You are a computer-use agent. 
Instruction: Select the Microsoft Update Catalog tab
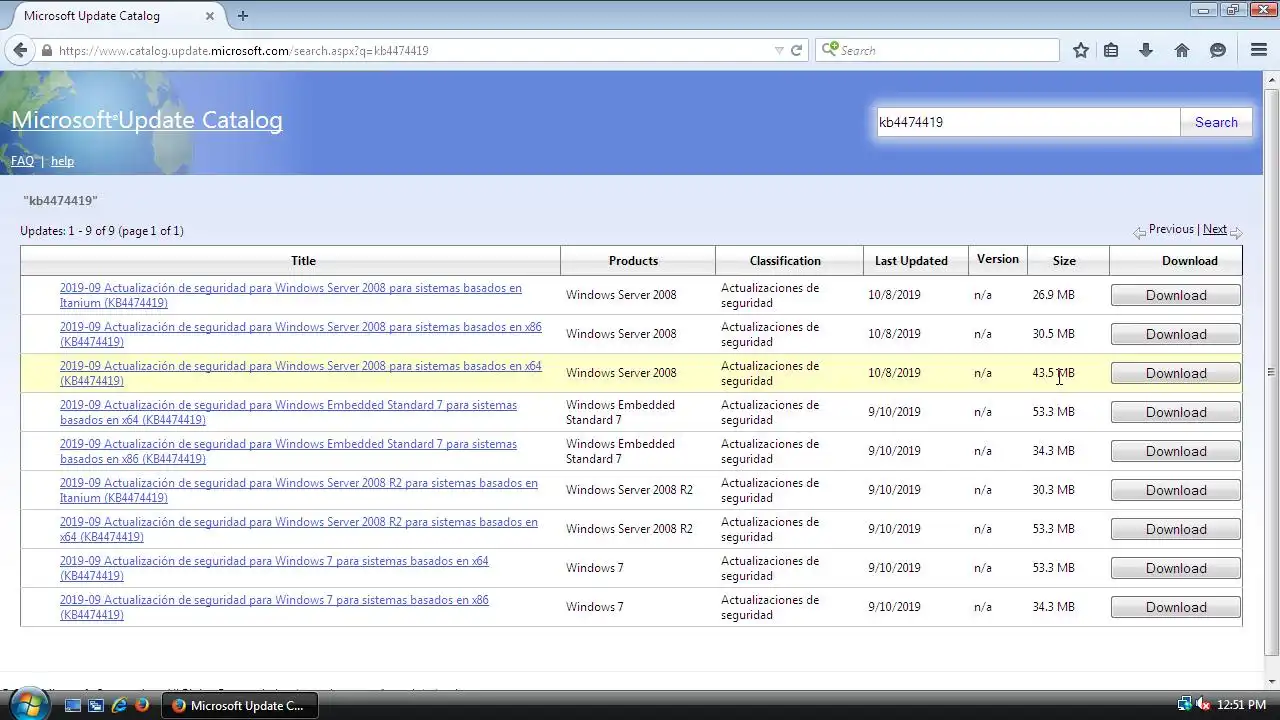(x=114, y=16)
